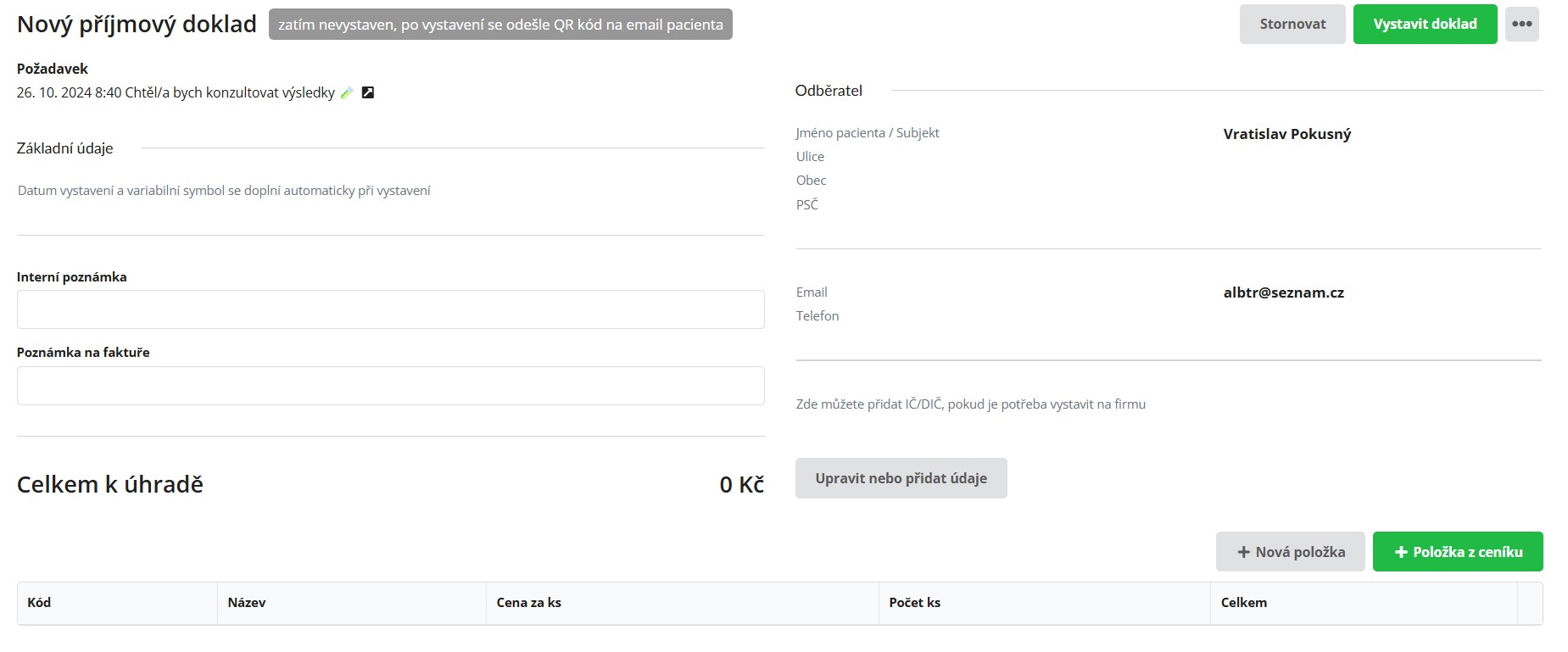Viewport: 1568px width, 652px height.
Task: Select the Název column header
Action: pyautogui.click(x=247, y=603)
